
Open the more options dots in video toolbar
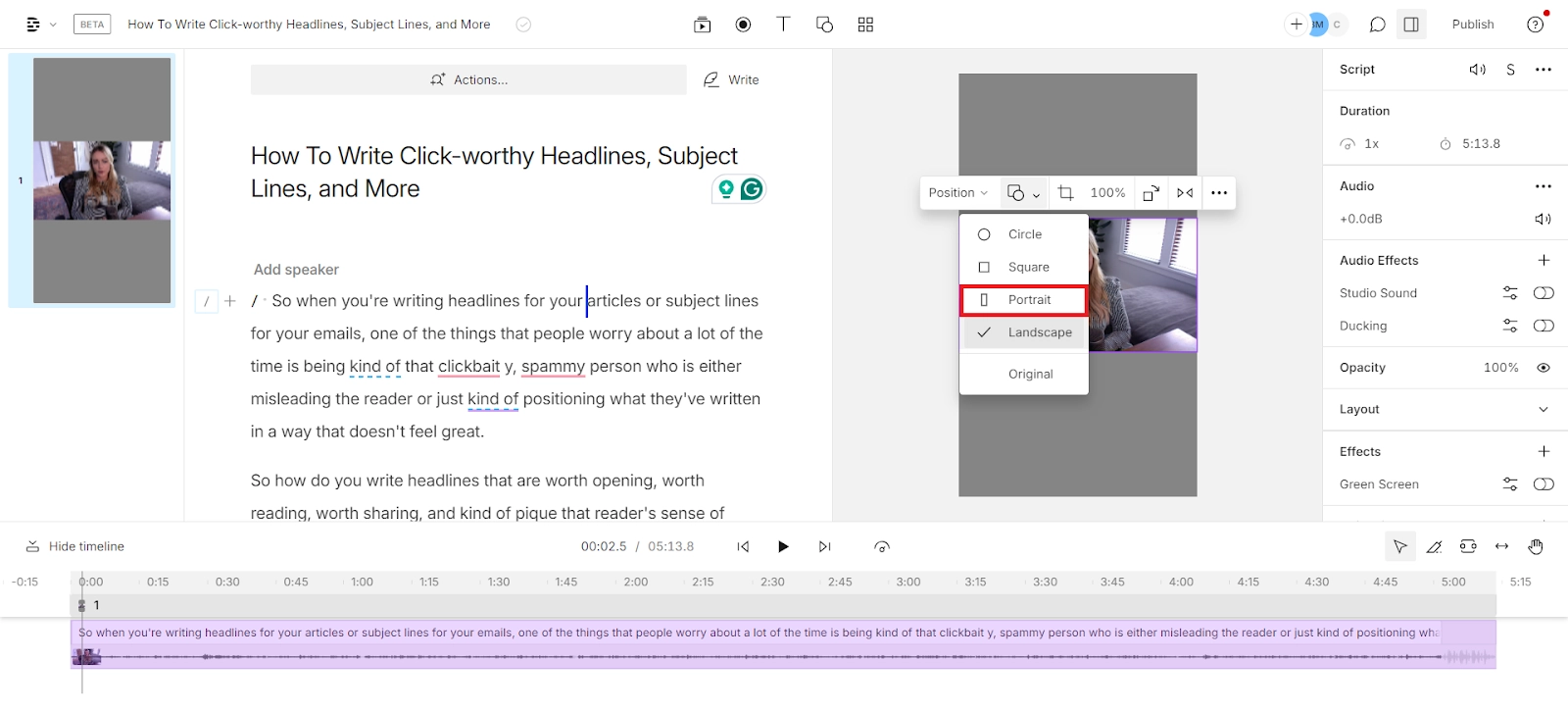click(1219, 193)
